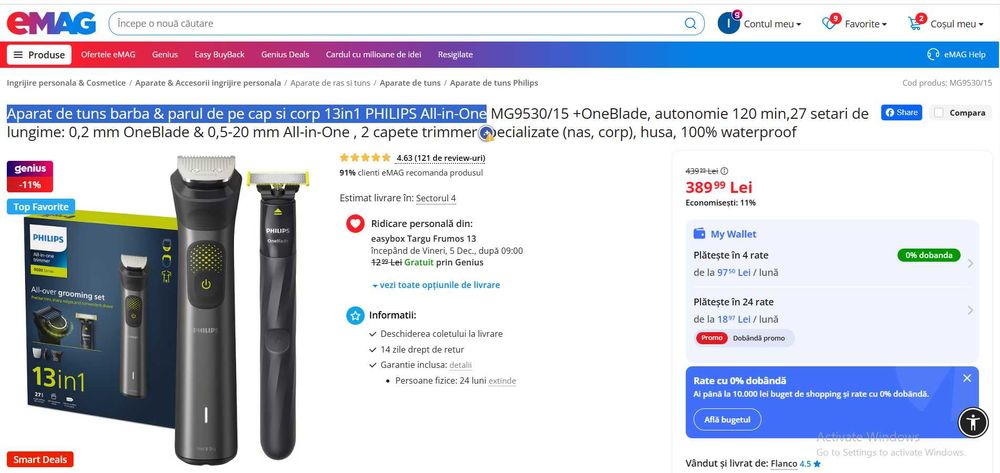Open the accessibility widget icon
This screenshot has width=1000, height=473.
pyautogui.click(x=973, y=422)
